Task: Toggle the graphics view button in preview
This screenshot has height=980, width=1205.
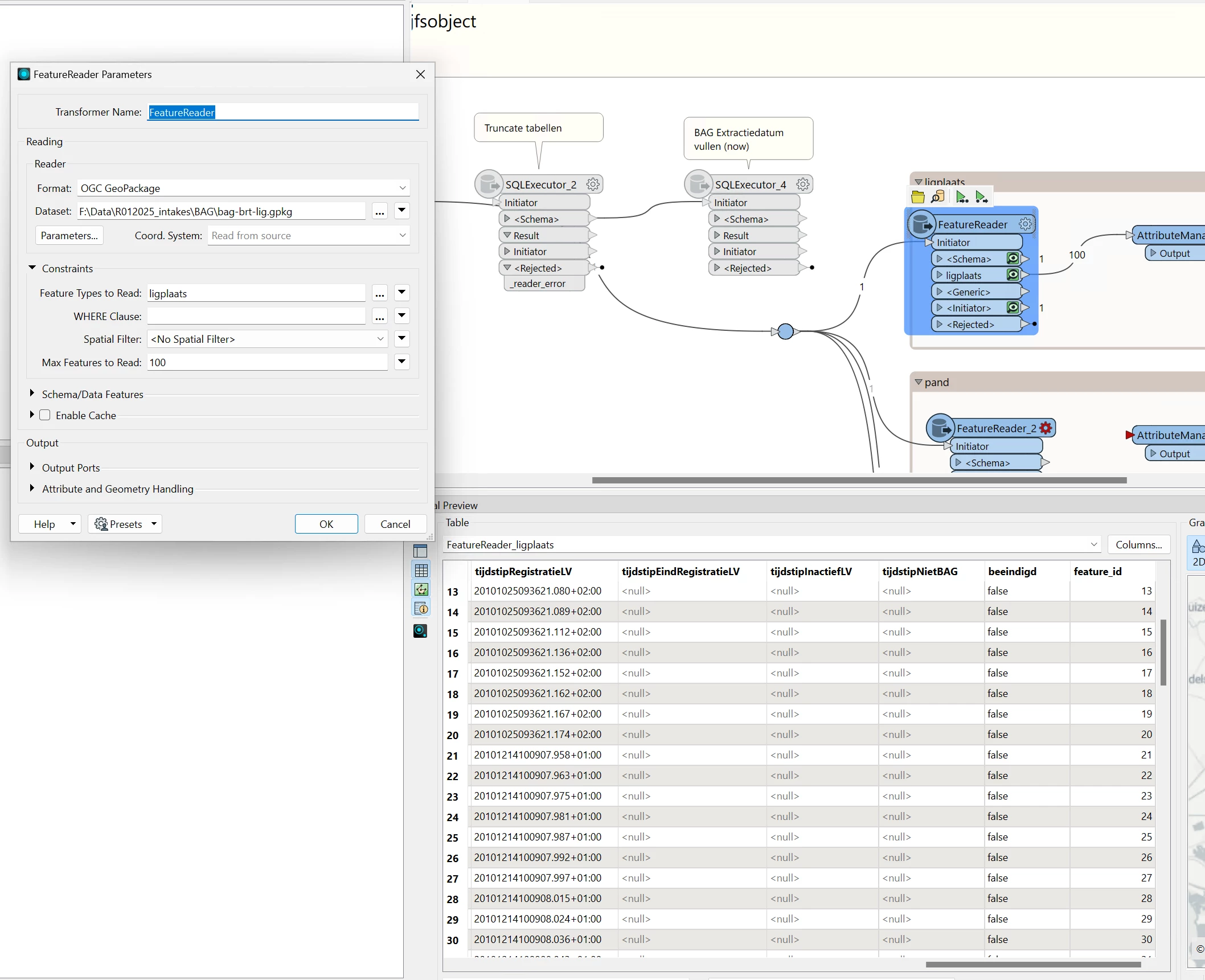Action: click(421, 589)
